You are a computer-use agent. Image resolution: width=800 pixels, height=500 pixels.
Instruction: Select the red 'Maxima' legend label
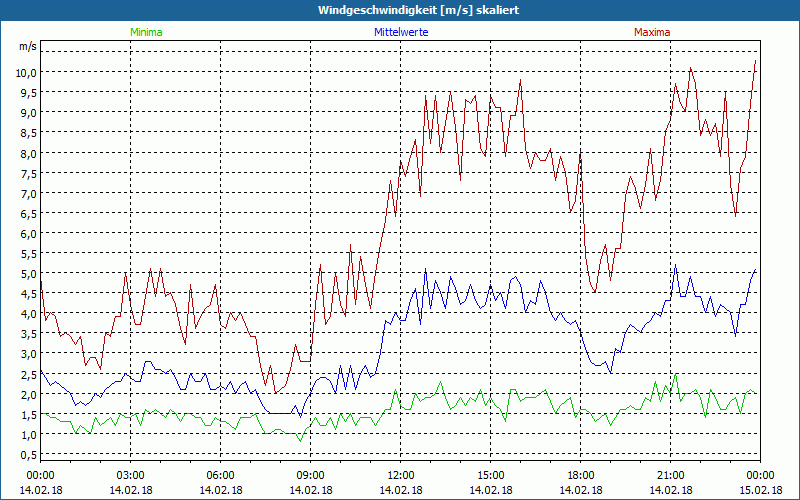pos(652,32)
